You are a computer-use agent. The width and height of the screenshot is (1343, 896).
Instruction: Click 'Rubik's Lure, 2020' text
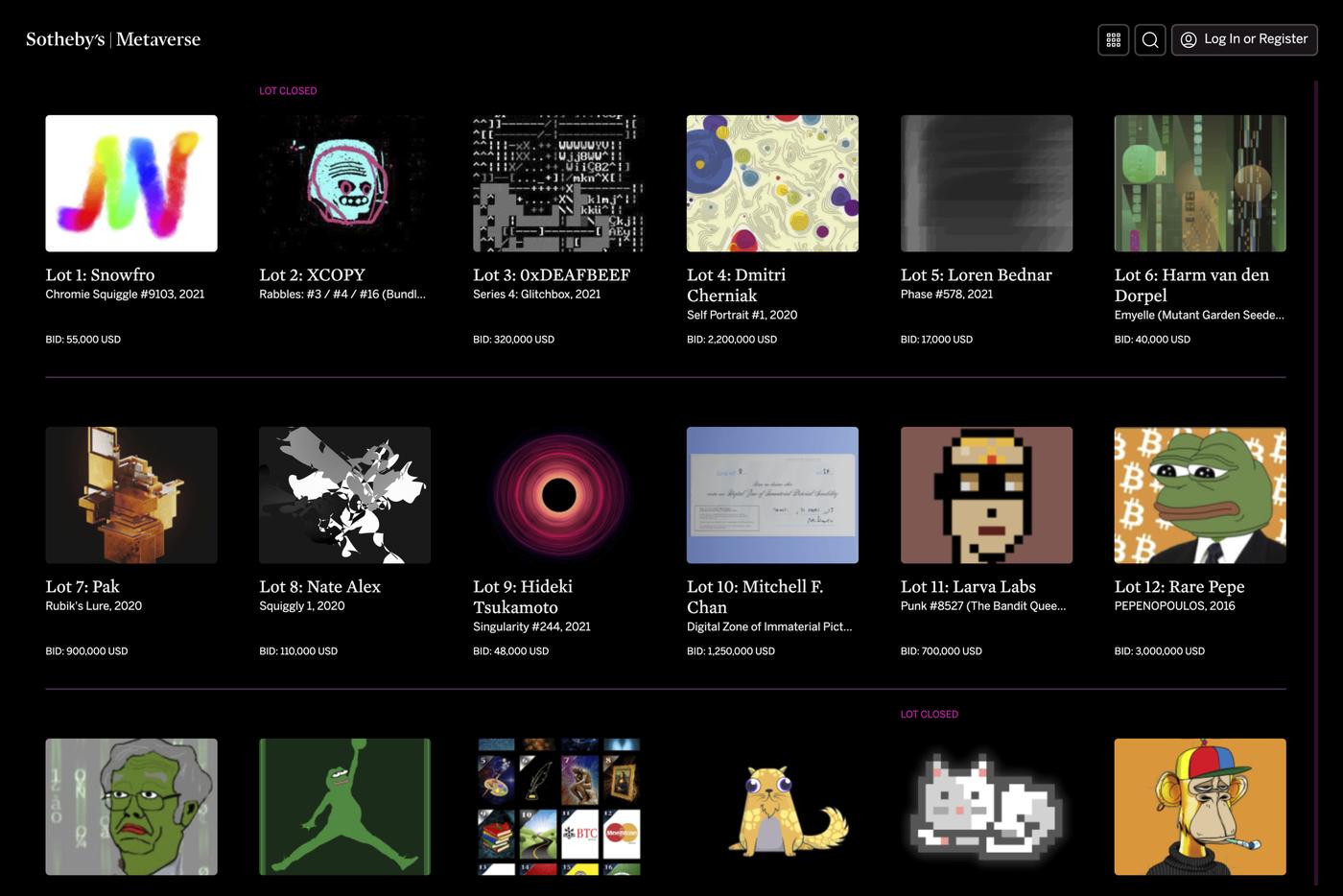(93, 606)
